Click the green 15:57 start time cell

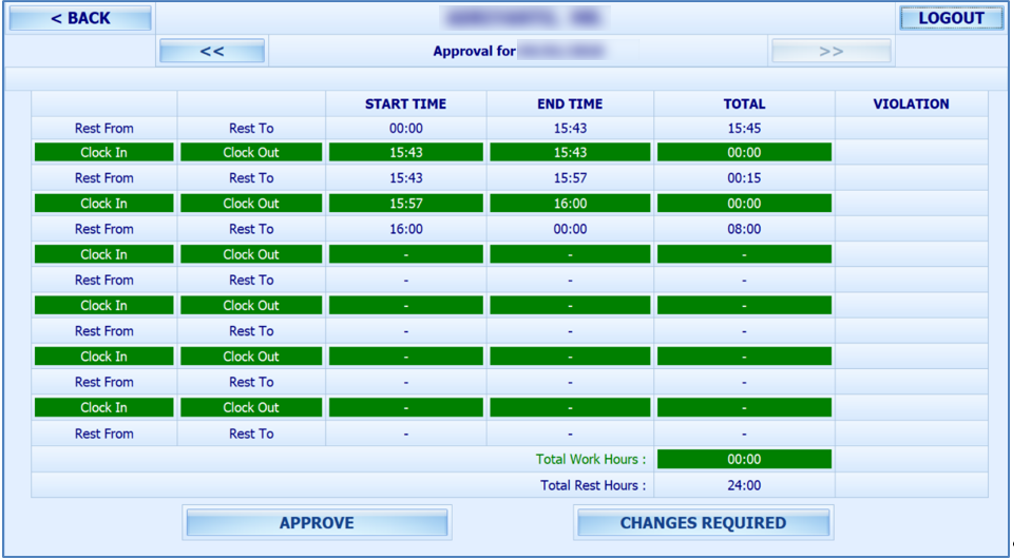click(x=406, y=203)
